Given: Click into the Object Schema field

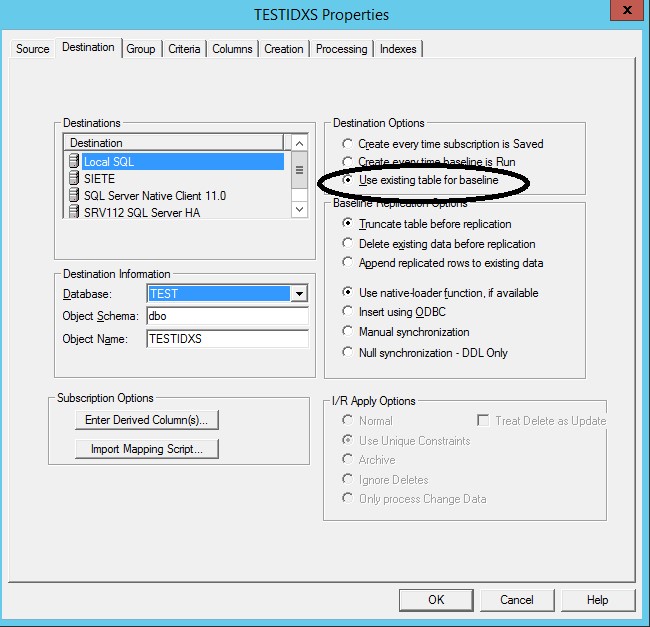Looking at the screenshot, I should coord(227,316).
